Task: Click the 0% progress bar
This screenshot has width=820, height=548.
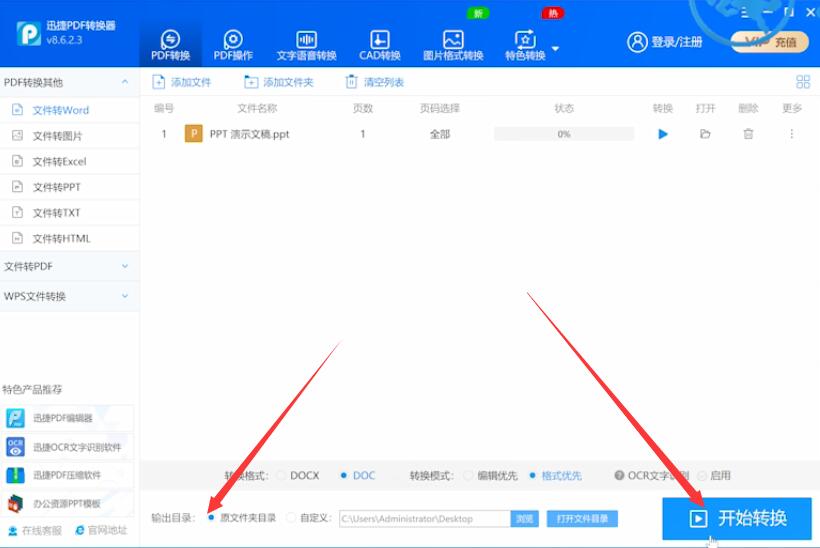Action: pos(564,134)
